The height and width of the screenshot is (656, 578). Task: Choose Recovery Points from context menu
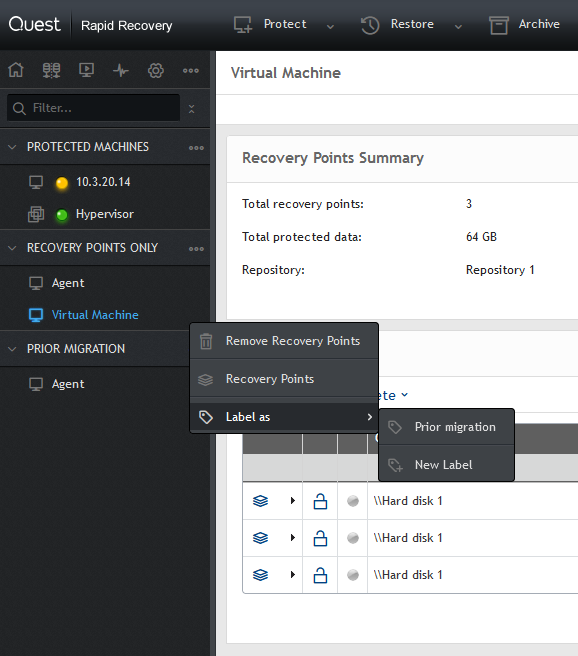[x=284, y=379]
